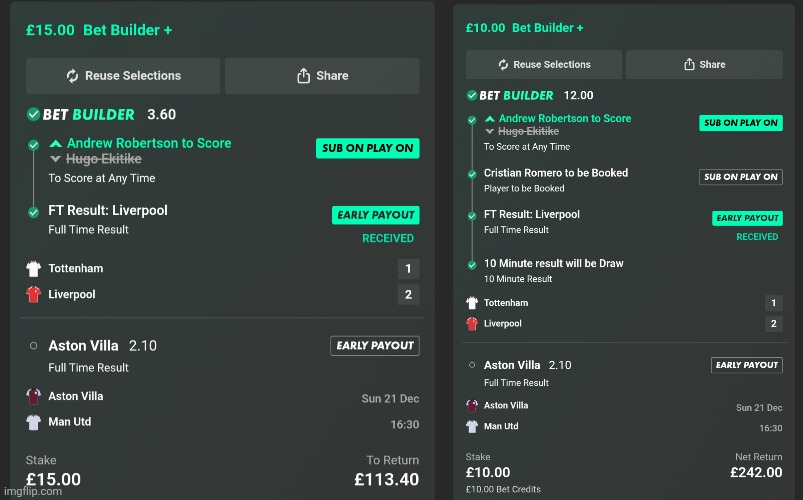Click SUB ON PLAY ON badge for Cristian Romero
The height and width of the screenshot is (500, 803).
point(741,177)
